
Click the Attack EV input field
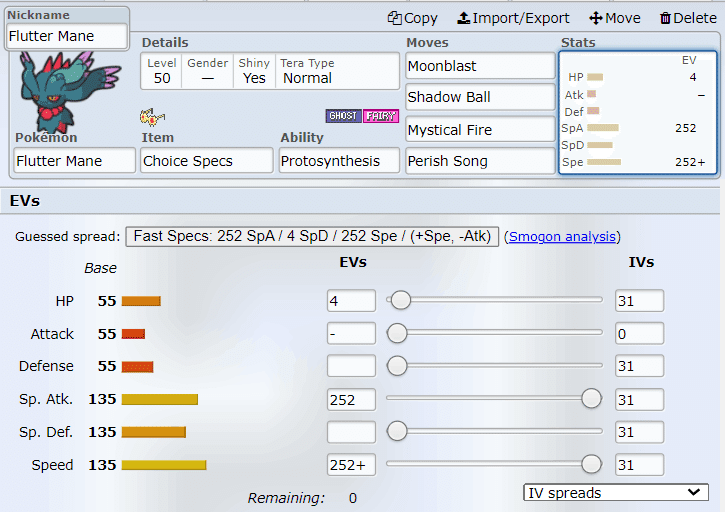pos(351,333)
